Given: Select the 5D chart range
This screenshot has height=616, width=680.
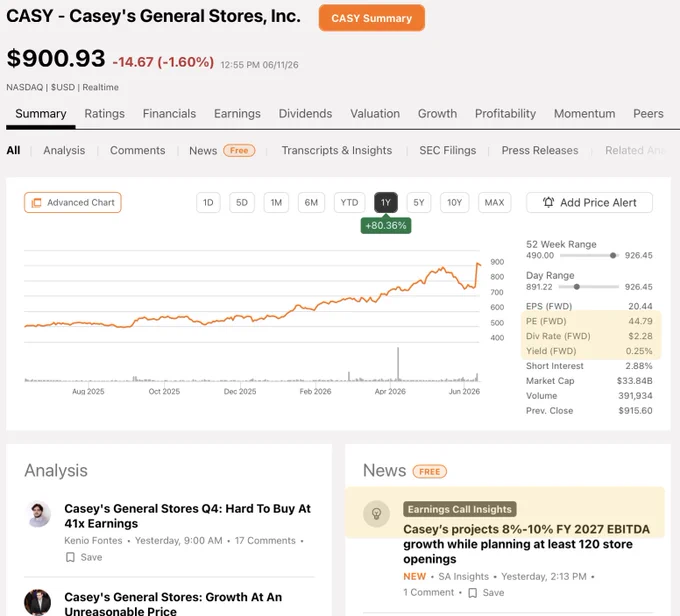Looking at the screenshot, I should tap(242, 203).
